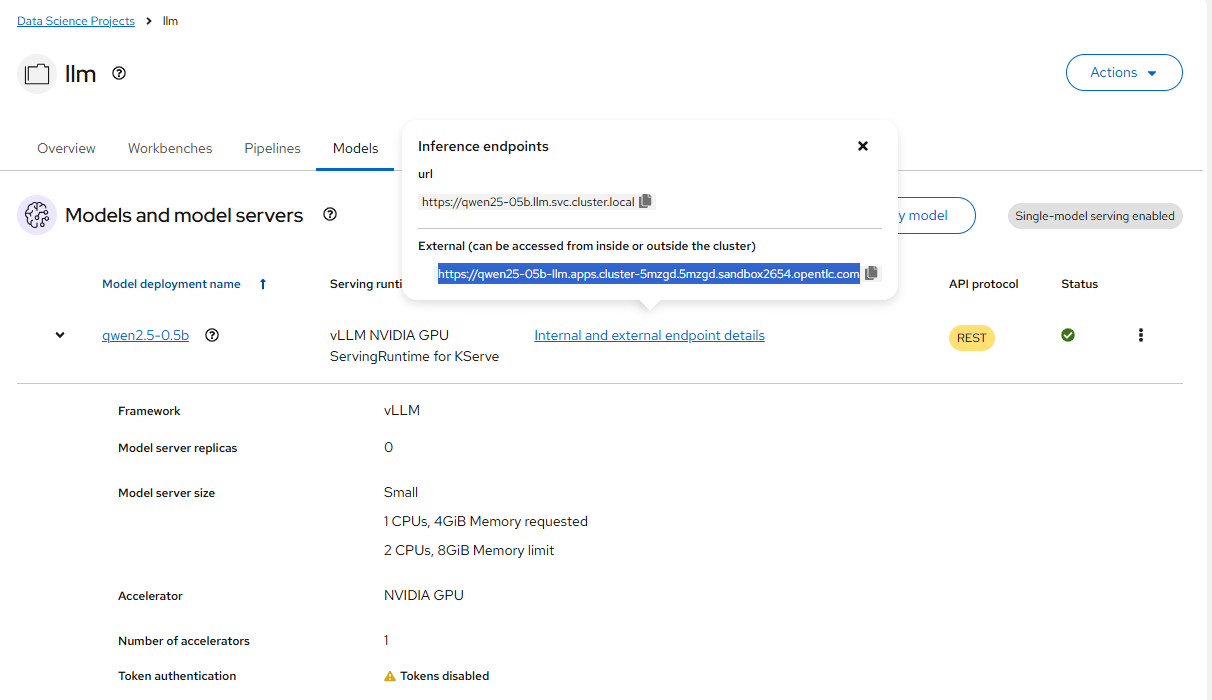Open help for Models and model servers
This screenshot has height=700, width=1212.
[x=330, y=213]
